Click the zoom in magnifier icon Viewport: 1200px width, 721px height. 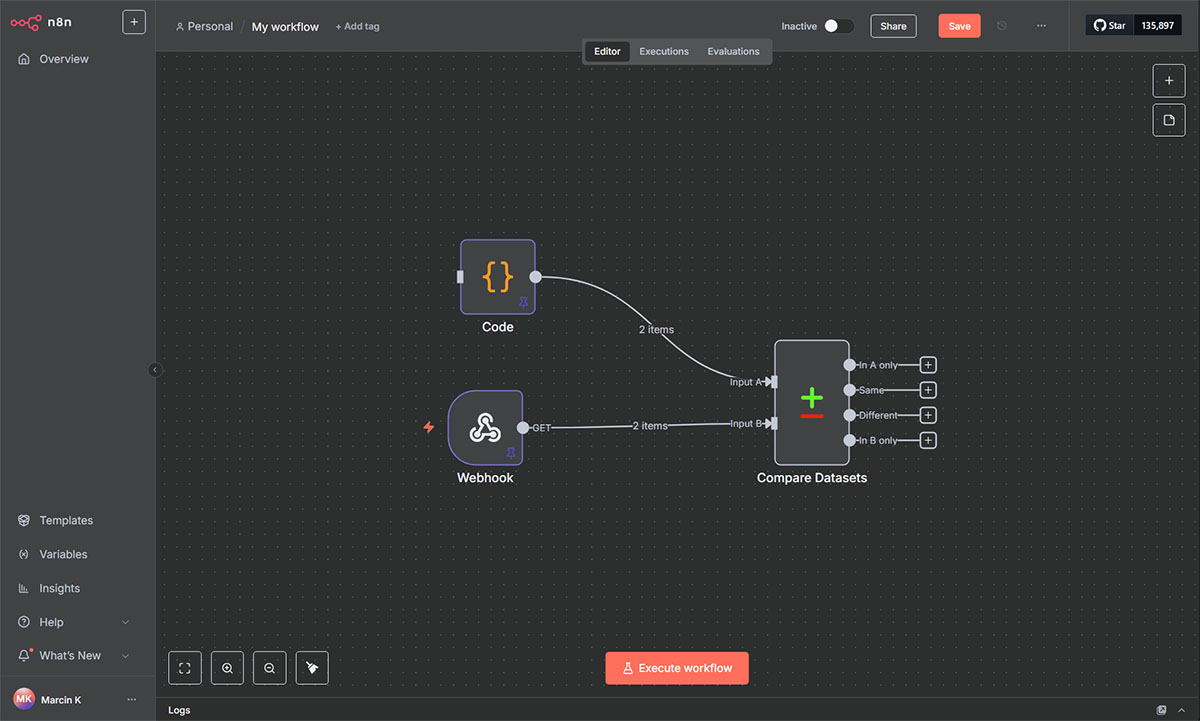(x=227, y=668)
